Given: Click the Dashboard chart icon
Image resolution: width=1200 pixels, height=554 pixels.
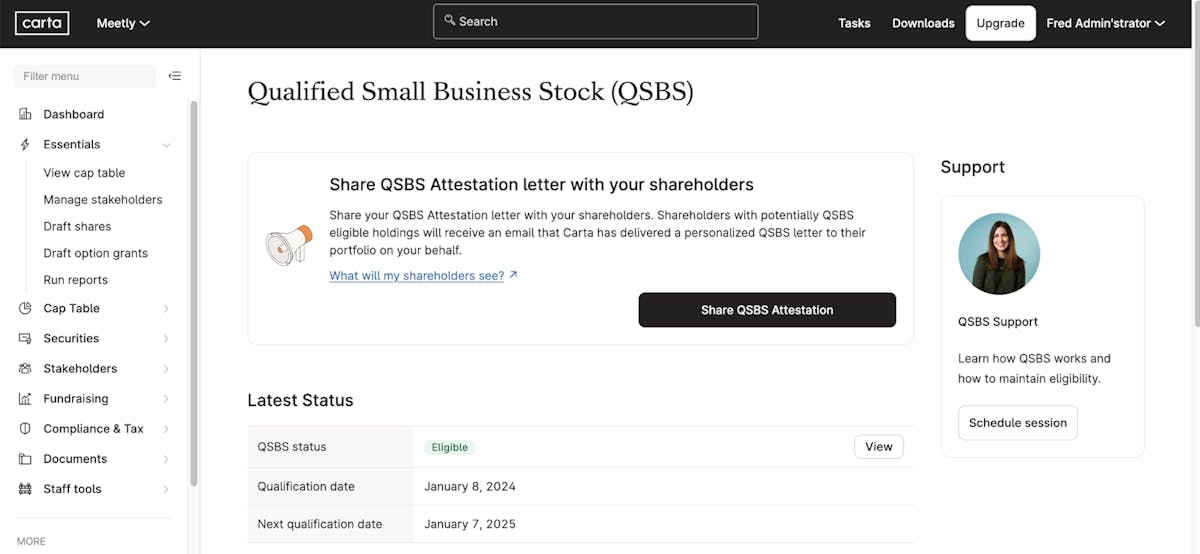Looking at the screenshot, I should coord(25,114).
